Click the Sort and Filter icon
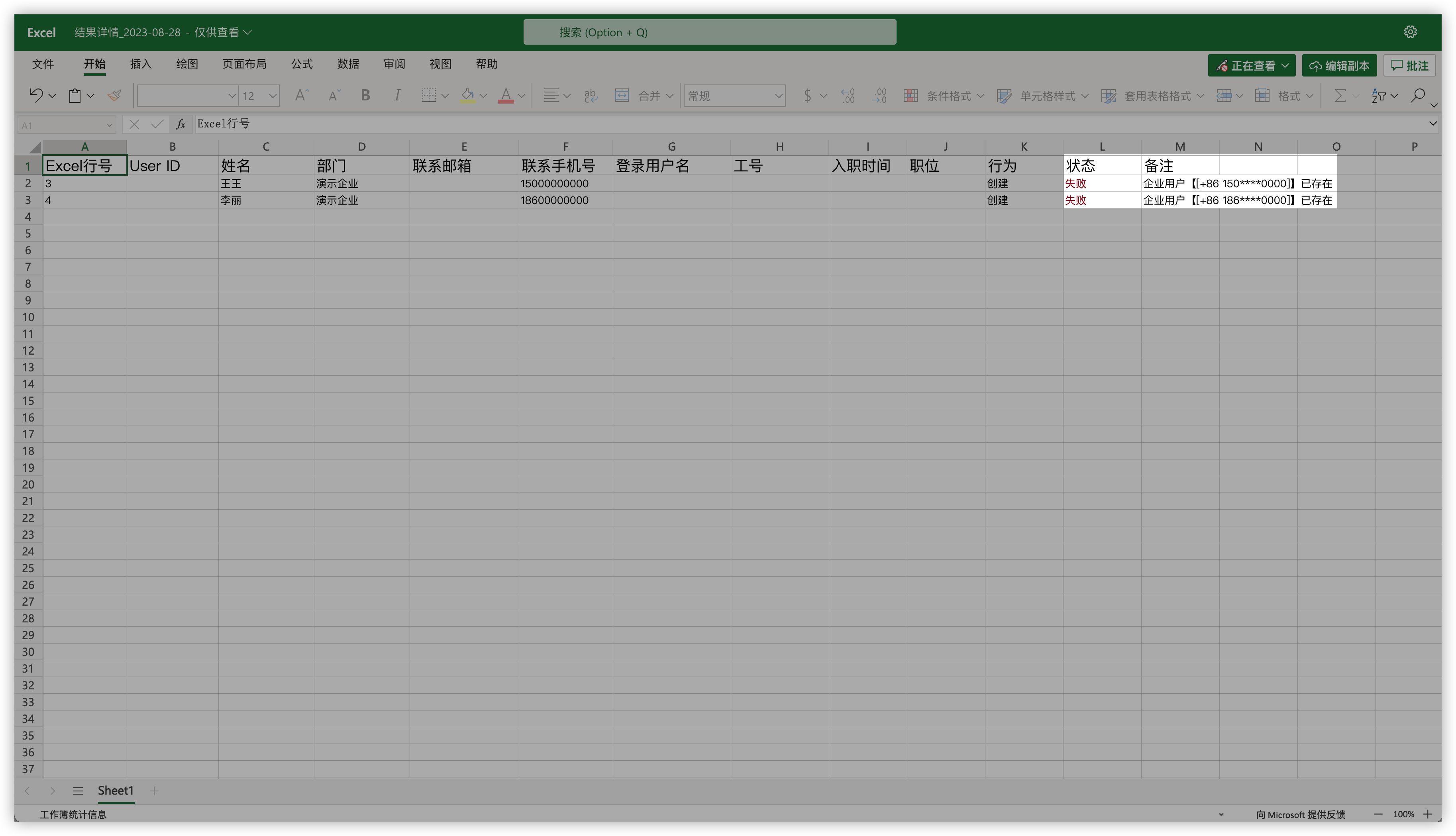The image size is (1456, 836). pos(1378,95)
